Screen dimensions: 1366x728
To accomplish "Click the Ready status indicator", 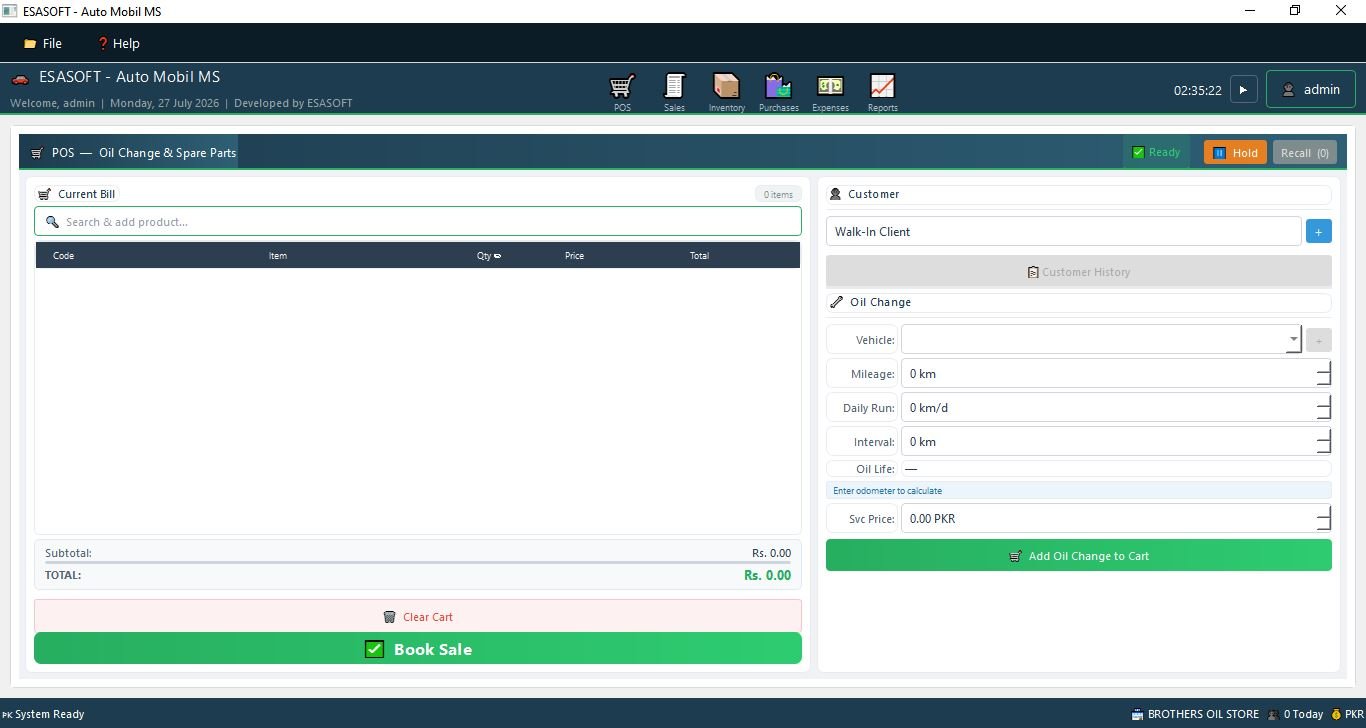I will click(1156, 152).
